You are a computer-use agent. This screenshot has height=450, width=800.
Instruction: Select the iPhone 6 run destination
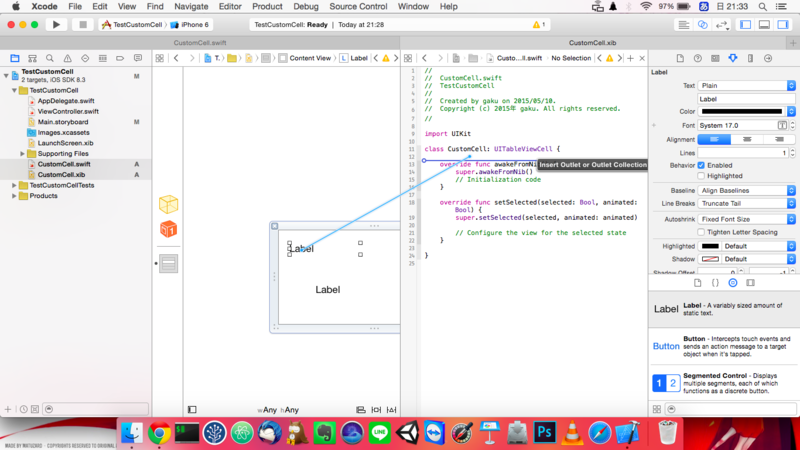tap(190, 24)
